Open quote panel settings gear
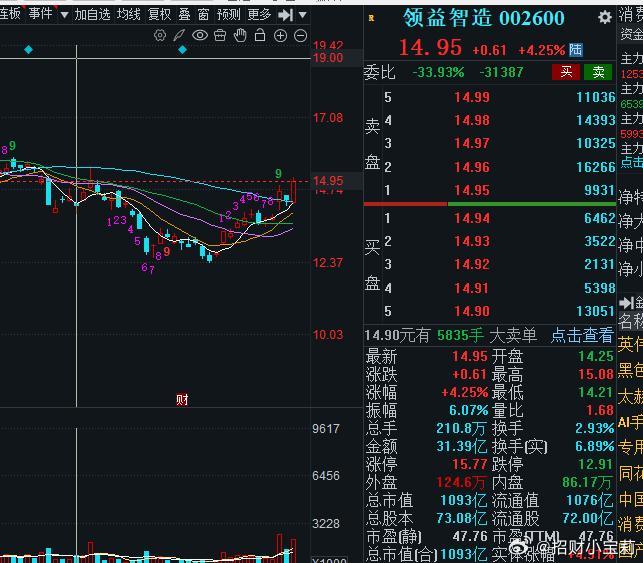 tap(604, 17)
